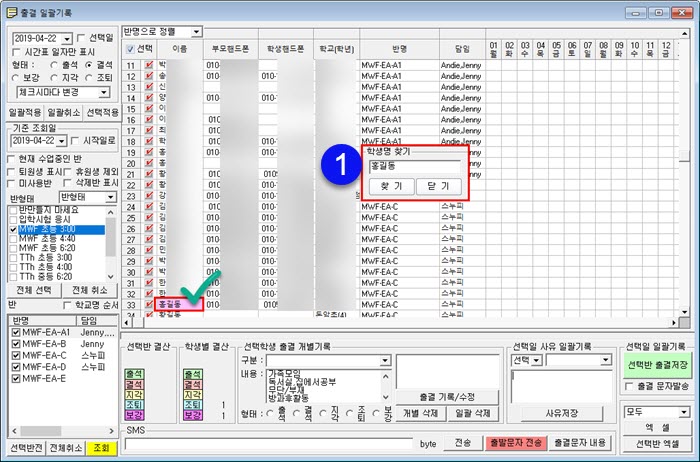Click the 출결문자 내용 button
The height and width of the screenshot is (462, 700).
[580, 443]
